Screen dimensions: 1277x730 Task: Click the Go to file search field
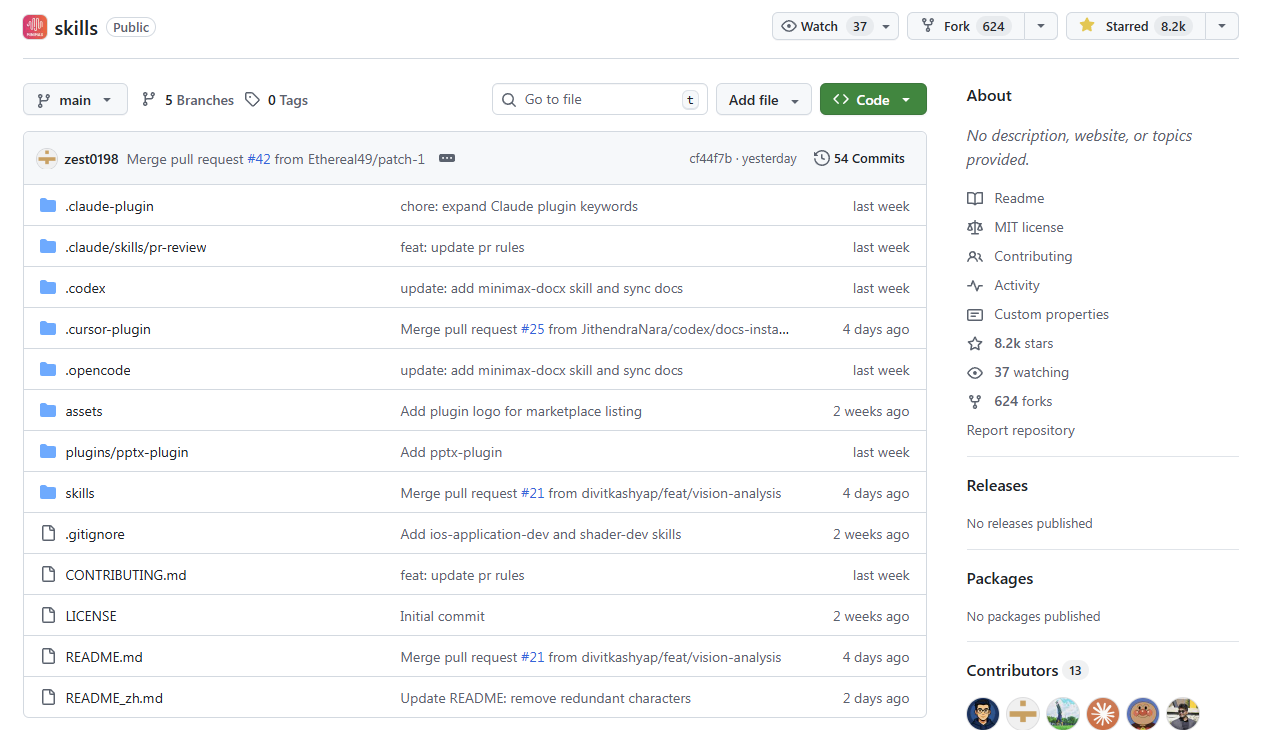[600, 100]
